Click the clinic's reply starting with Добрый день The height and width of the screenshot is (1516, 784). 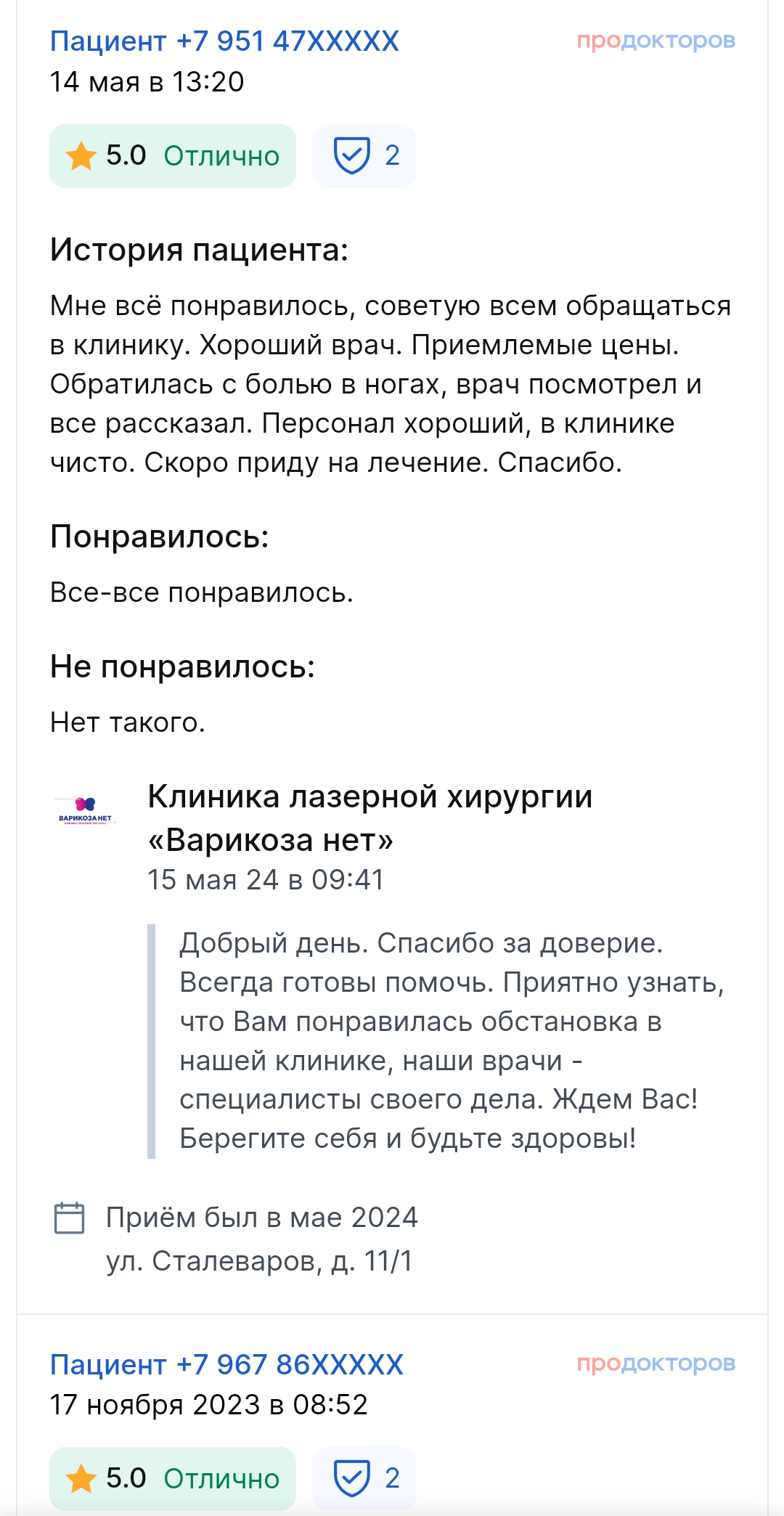450,1040
